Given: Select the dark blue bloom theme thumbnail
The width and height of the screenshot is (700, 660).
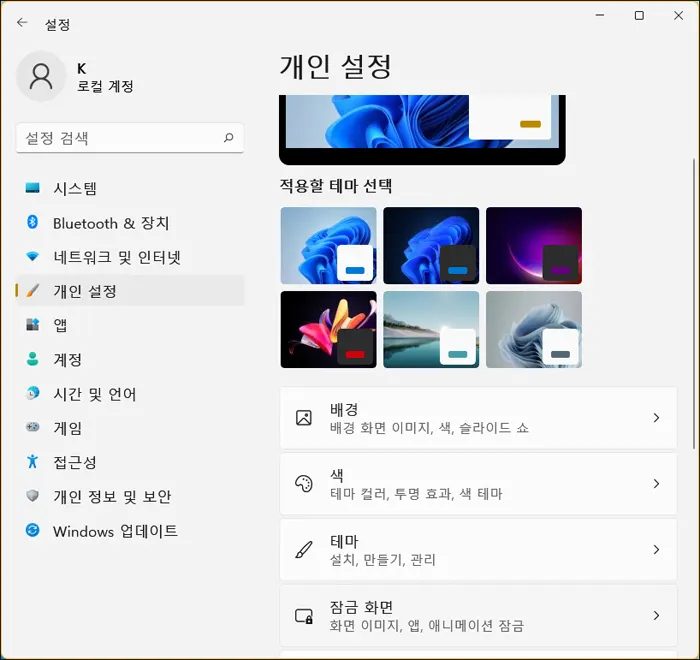Looking at the screenshot, I should (431, 245).
